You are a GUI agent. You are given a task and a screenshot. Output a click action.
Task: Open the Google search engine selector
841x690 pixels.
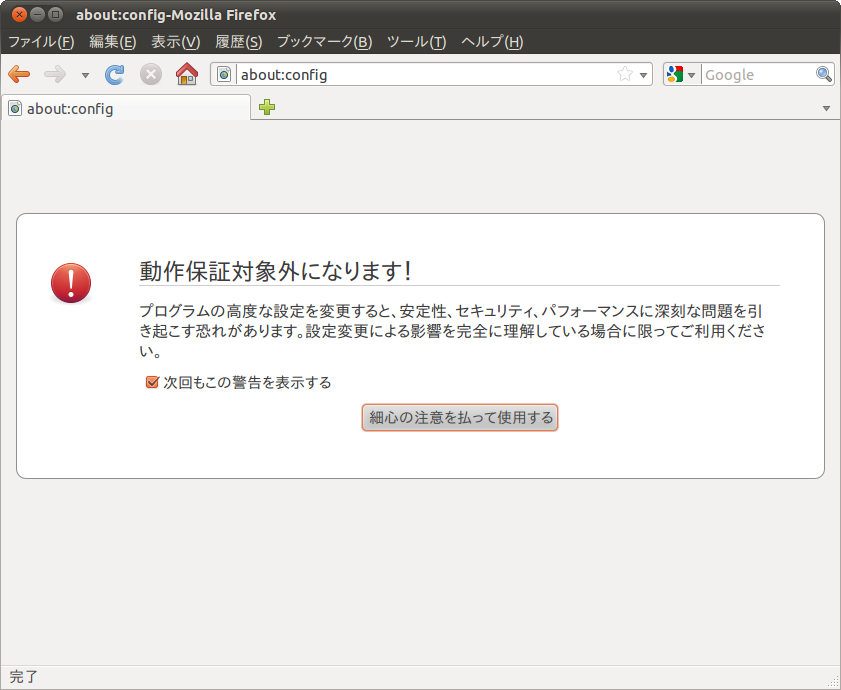[x=681, y=74]
